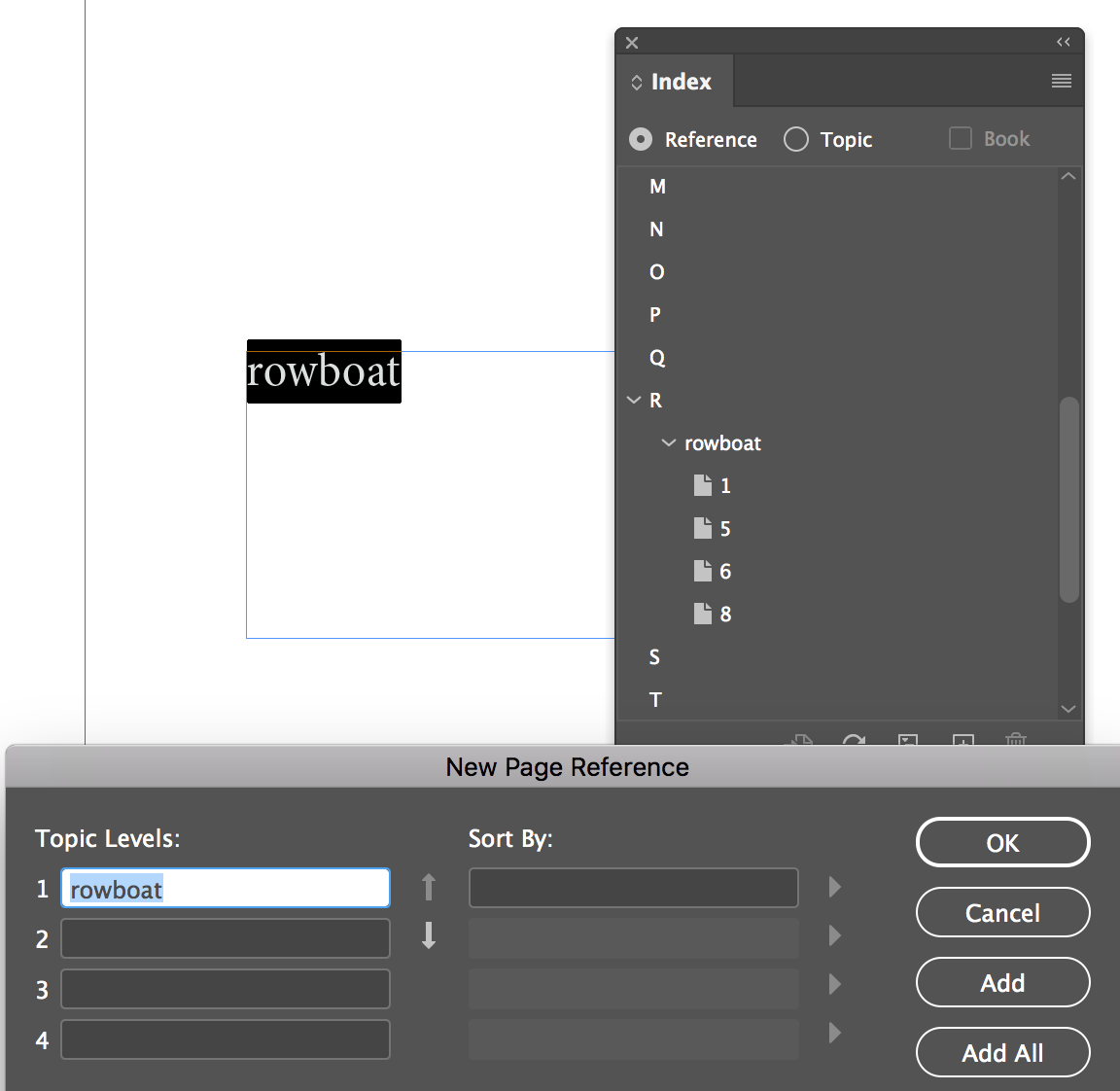This screenshot has height=1091, width=1120.
Task: Click the up arrow to move topic level
Action: (x=428, y=887)
